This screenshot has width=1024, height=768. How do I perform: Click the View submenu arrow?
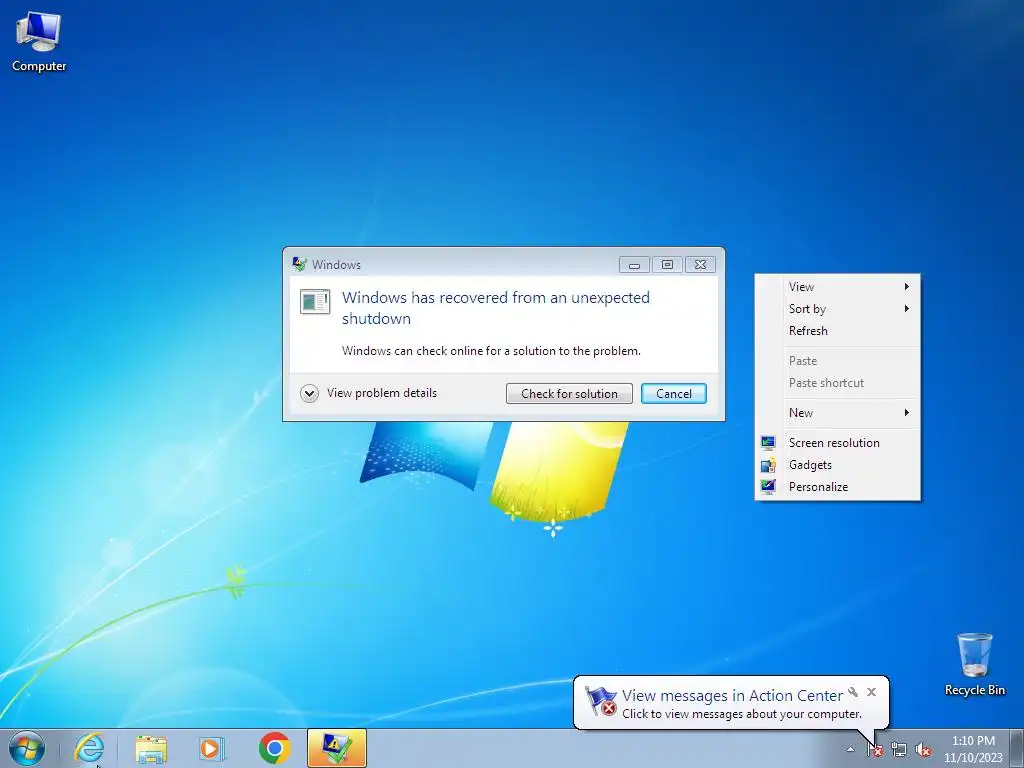pyautogui.click(x=906, y=287)
